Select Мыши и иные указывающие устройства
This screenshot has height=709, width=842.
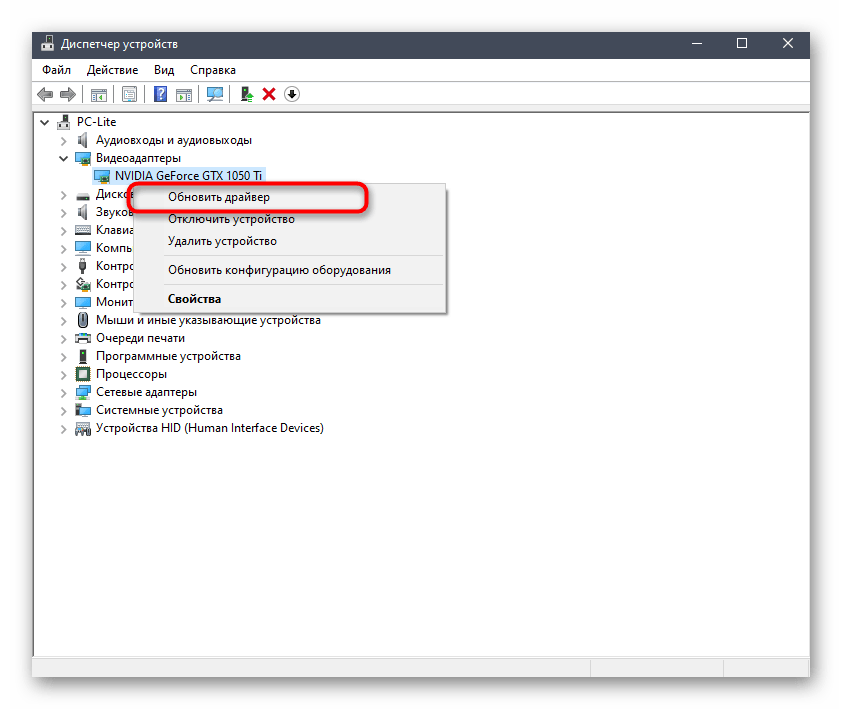[208, 320]
